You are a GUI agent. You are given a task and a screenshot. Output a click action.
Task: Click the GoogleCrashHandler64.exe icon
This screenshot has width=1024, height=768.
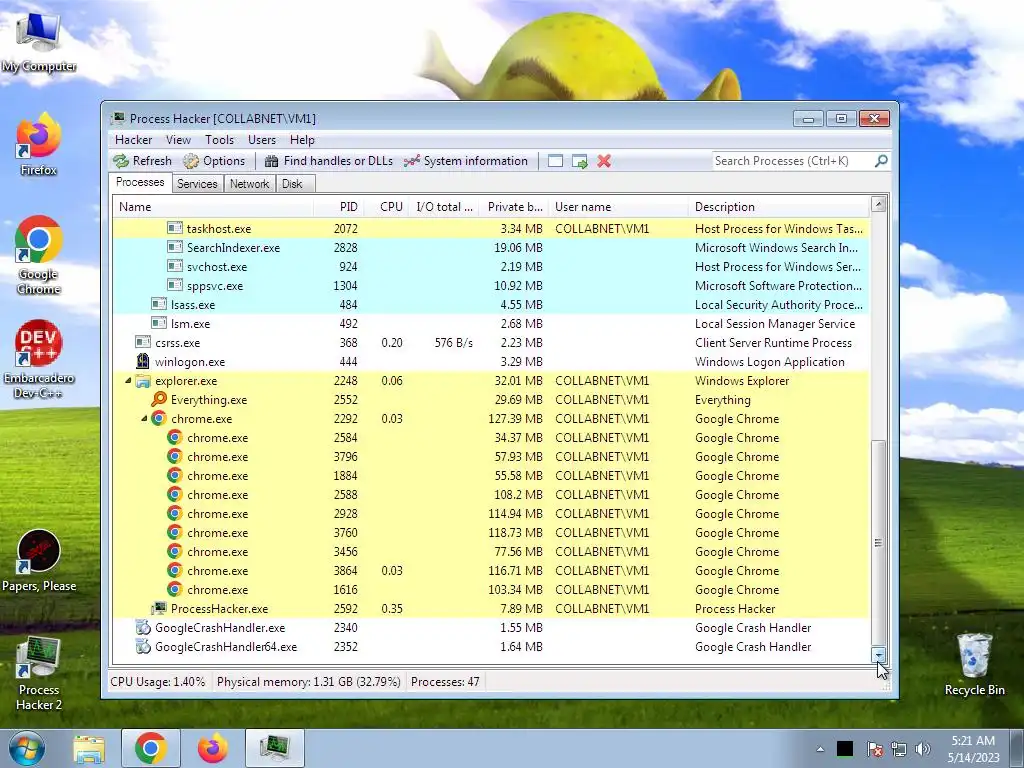pos(143,647)
